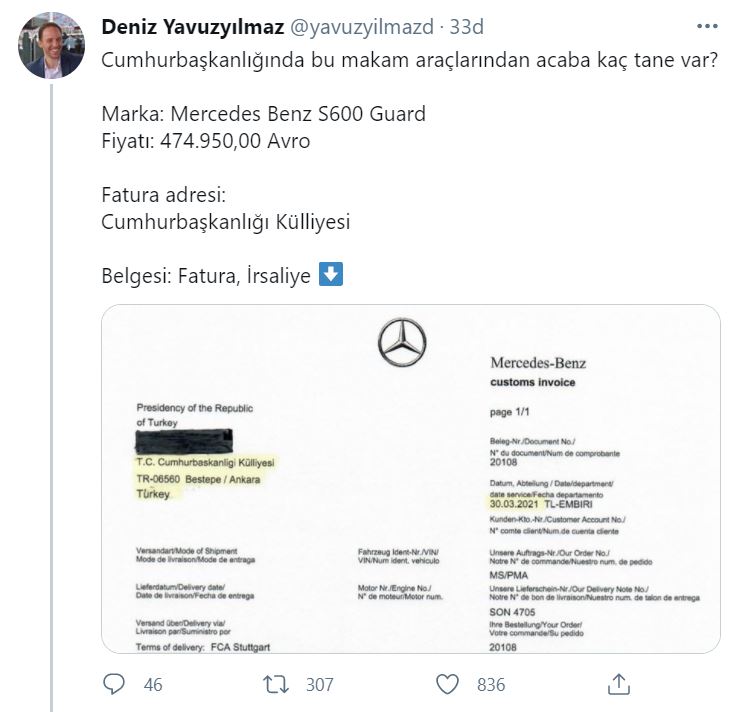Image resolution: width=741 pixels, height=712 pixels.
Task: Click the retweet count 307
Action: tap(319, 684)
